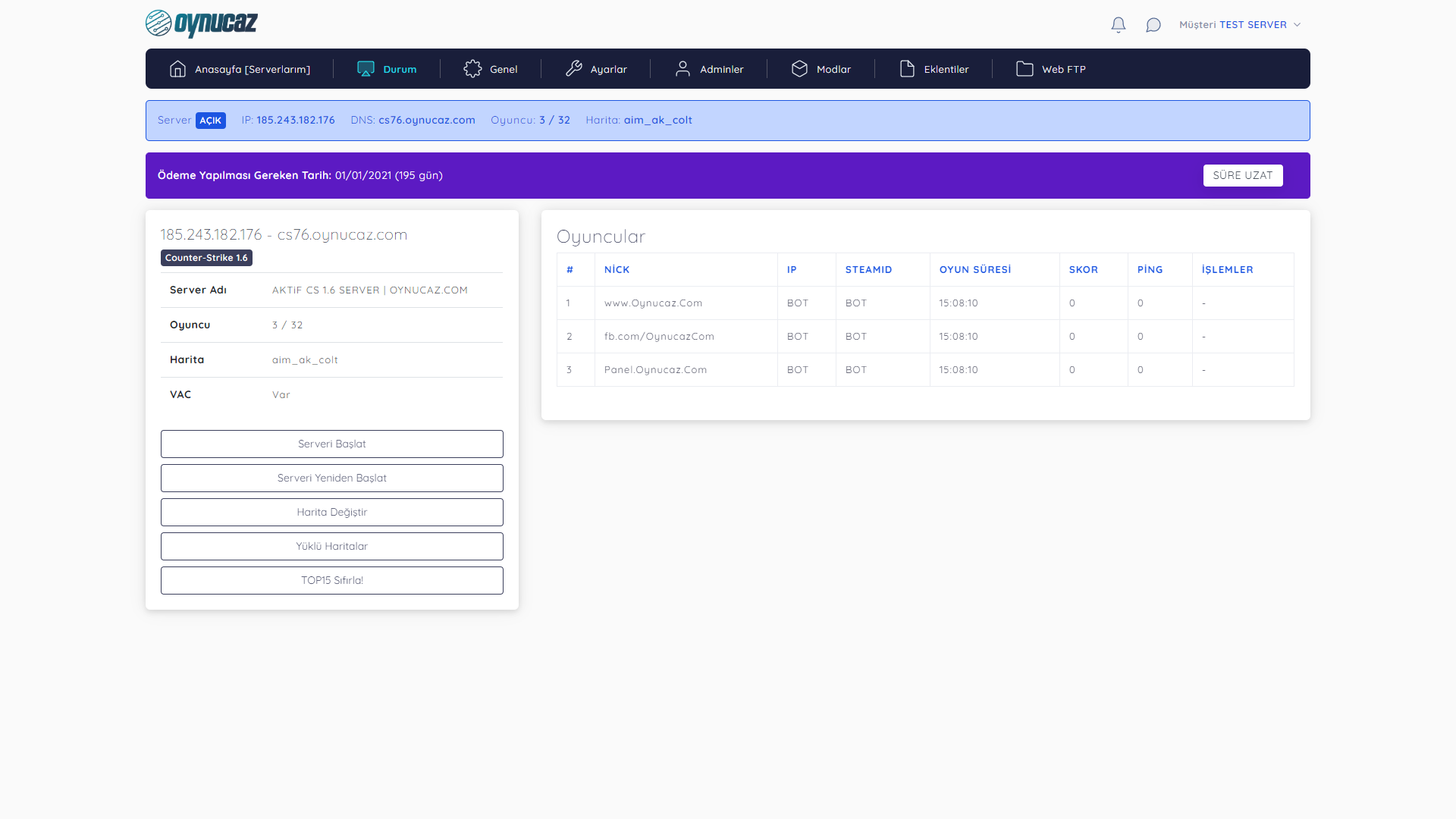Click the Counter-Strike 1.6 badge

(x=206, y=258)
